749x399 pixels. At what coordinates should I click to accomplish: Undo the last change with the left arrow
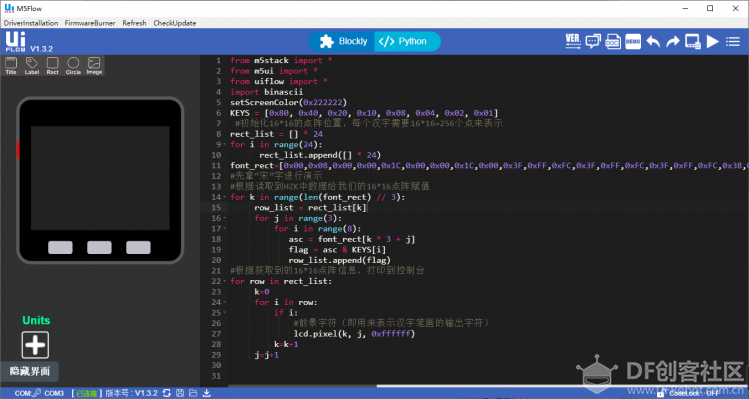[x=653, y=42]
